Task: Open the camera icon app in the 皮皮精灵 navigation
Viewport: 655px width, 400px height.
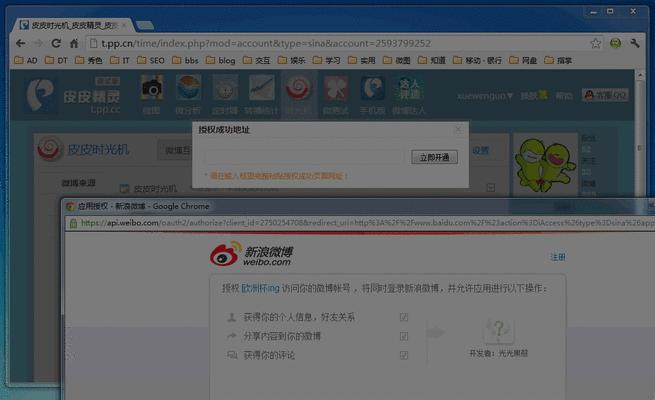Action: (x=152, y=87)
